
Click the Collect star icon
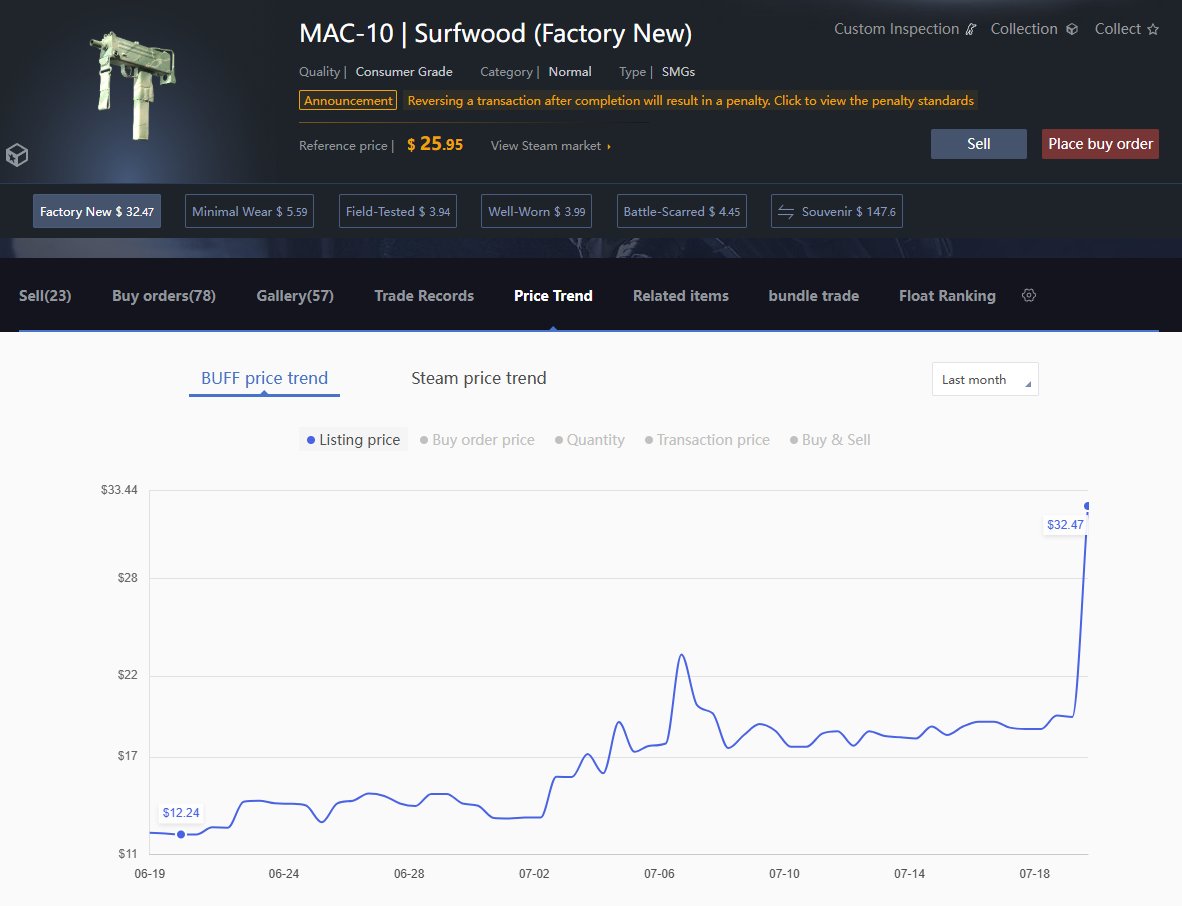1153,29
